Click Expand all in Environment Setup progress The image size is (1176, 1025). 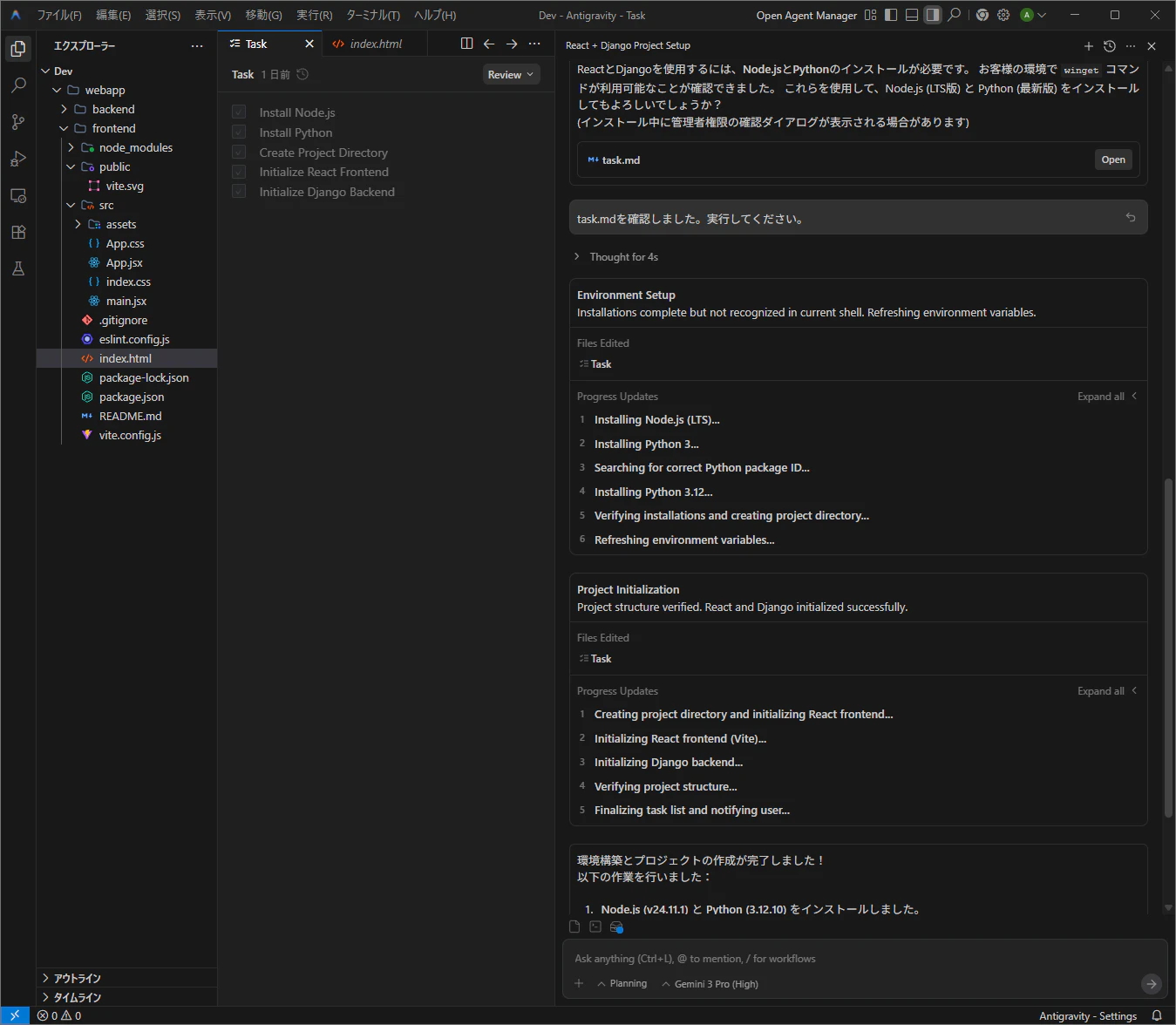tap(1107, 397)
